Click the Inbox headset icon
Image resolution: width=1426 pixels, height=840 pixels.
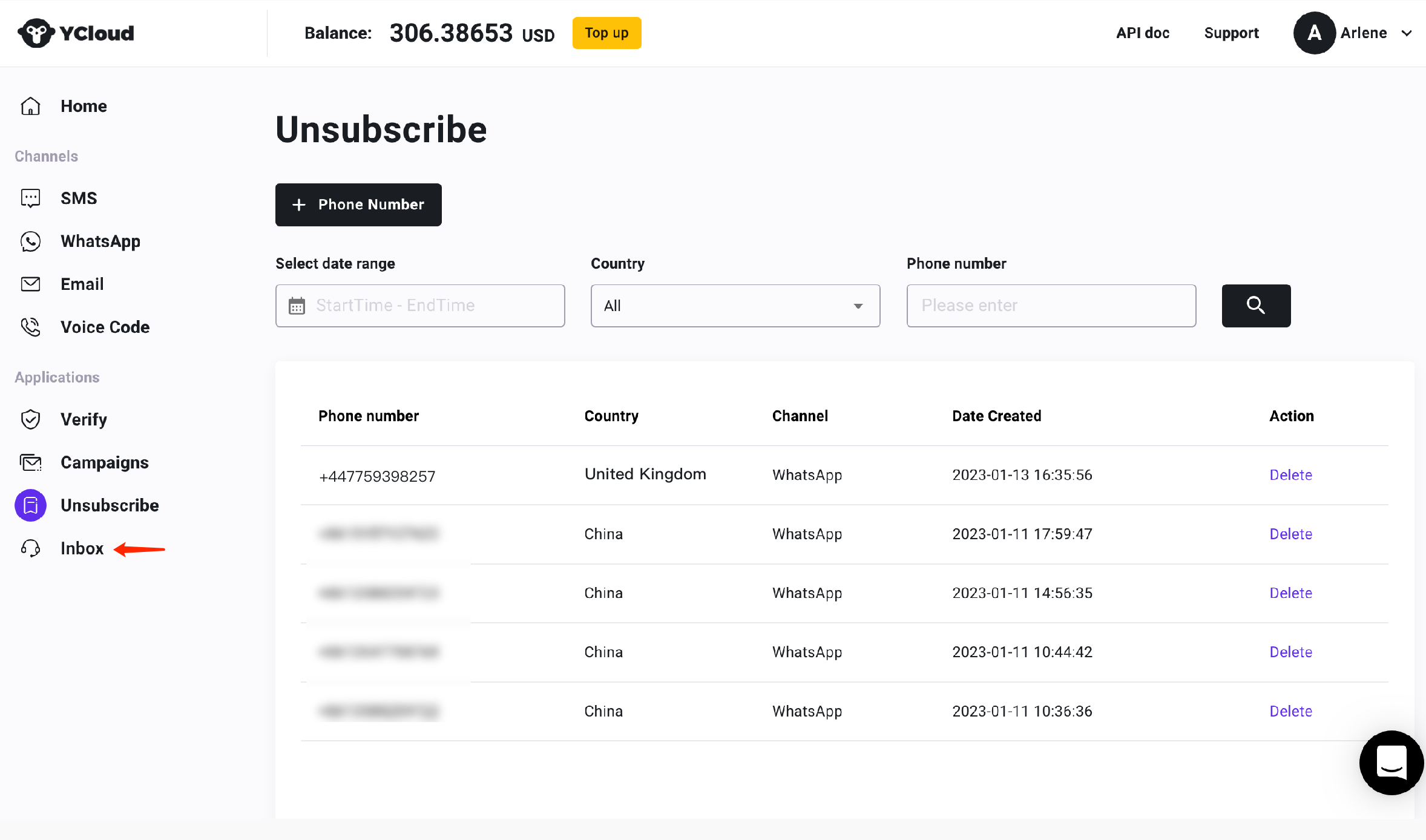[30, 548]
